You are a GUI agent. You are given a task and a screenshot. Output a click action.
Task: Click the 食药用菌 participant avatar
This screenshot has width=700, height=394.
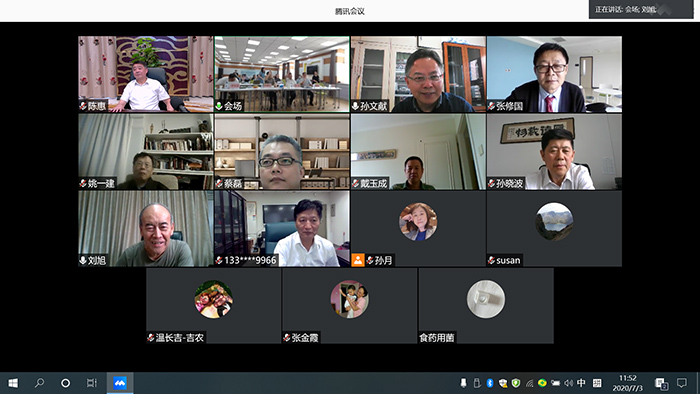(486, 299)
